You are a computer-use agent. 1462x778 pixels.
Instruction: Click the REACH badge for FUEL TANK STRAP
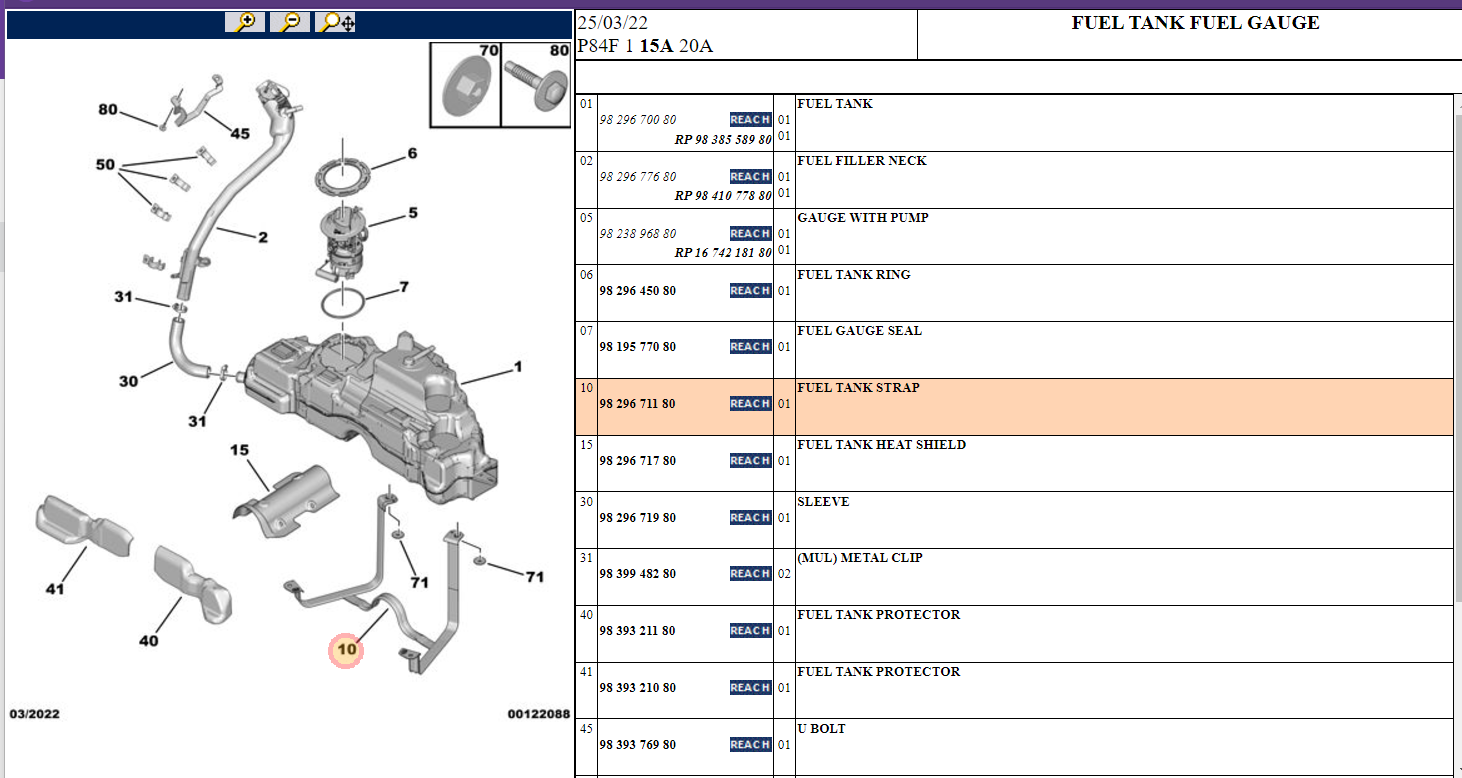[750, 404]
